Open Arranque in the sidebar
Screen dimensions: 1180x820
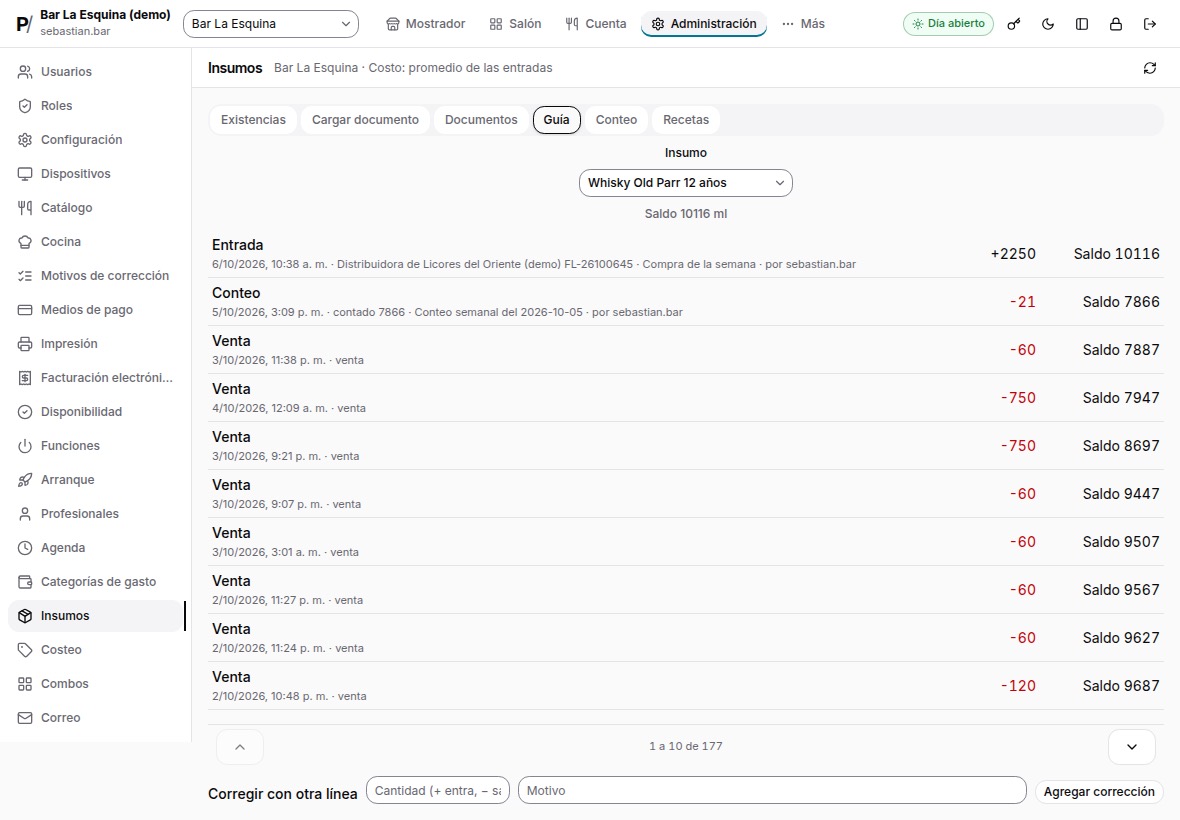pyautogui.click(x=96, y=479)
